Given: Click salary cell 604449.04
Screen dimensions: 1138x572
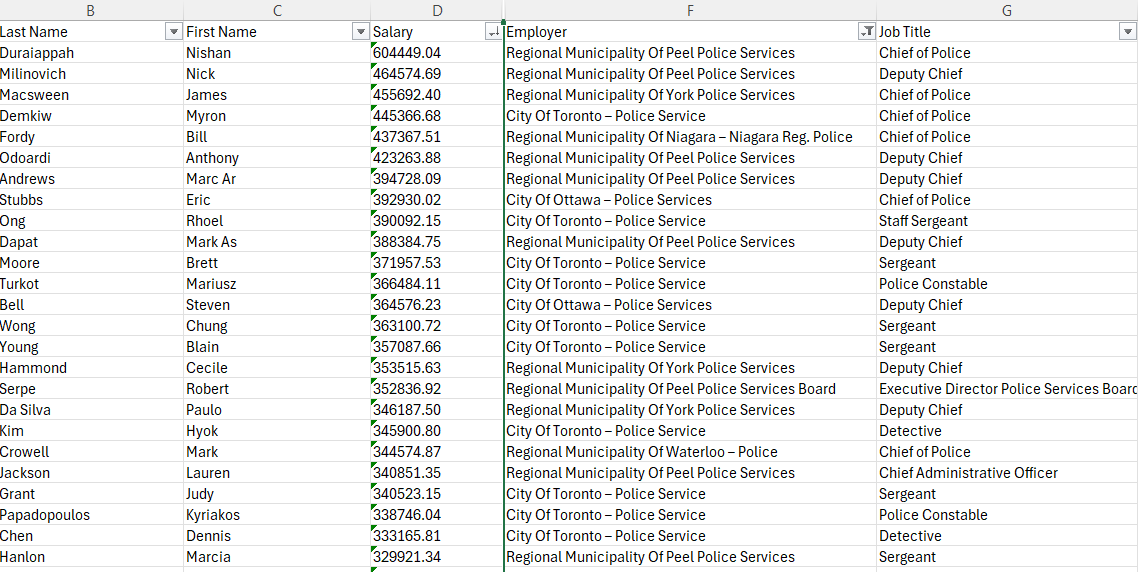Looking at the screenshot, I should click(437, 52).
